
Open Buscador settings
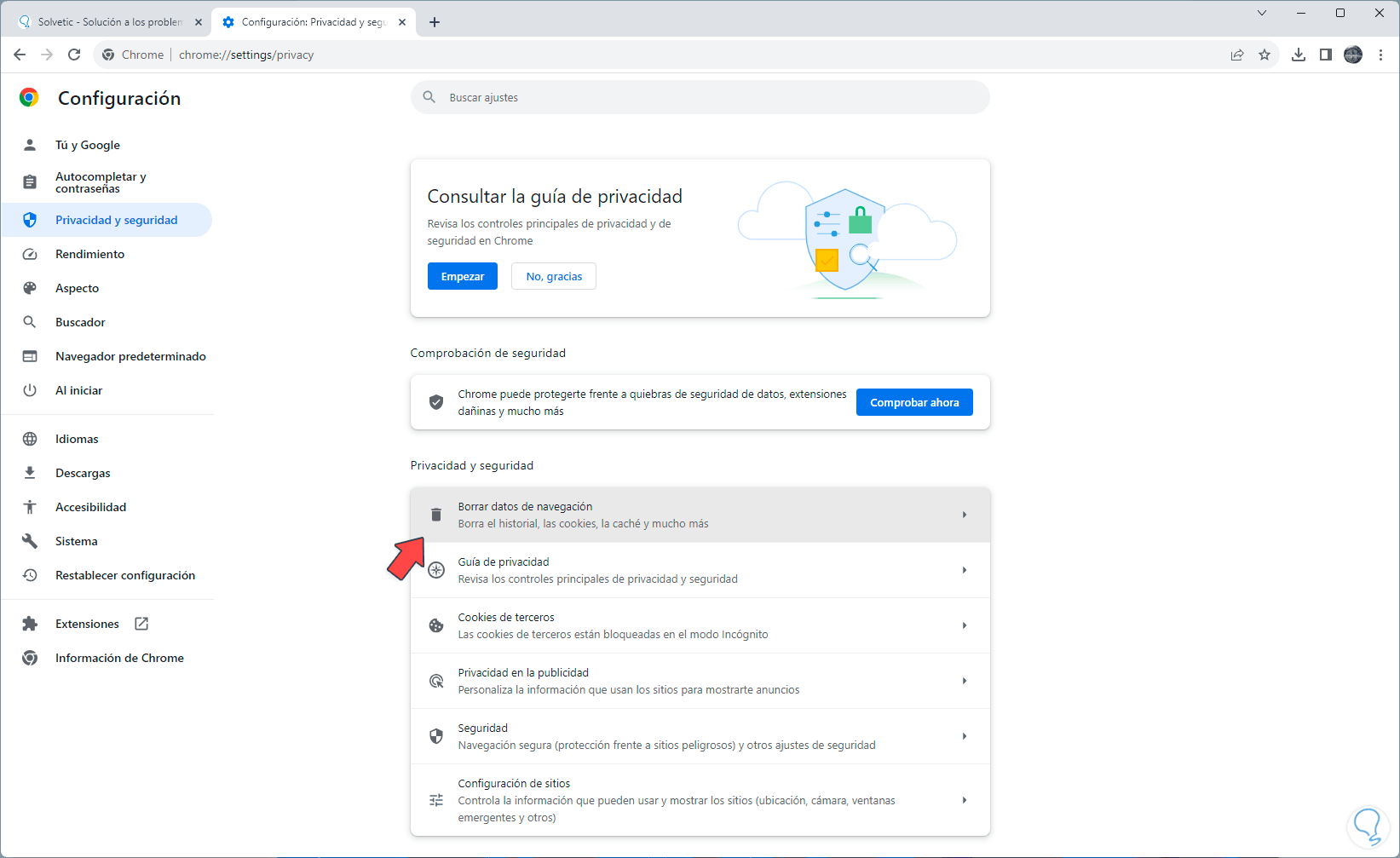coord(107,322)
